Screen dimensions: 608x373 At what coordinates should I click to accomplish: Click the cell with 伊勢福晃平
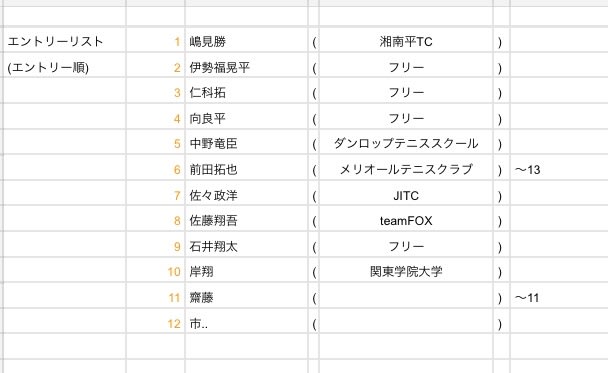(x=247, y=67)
